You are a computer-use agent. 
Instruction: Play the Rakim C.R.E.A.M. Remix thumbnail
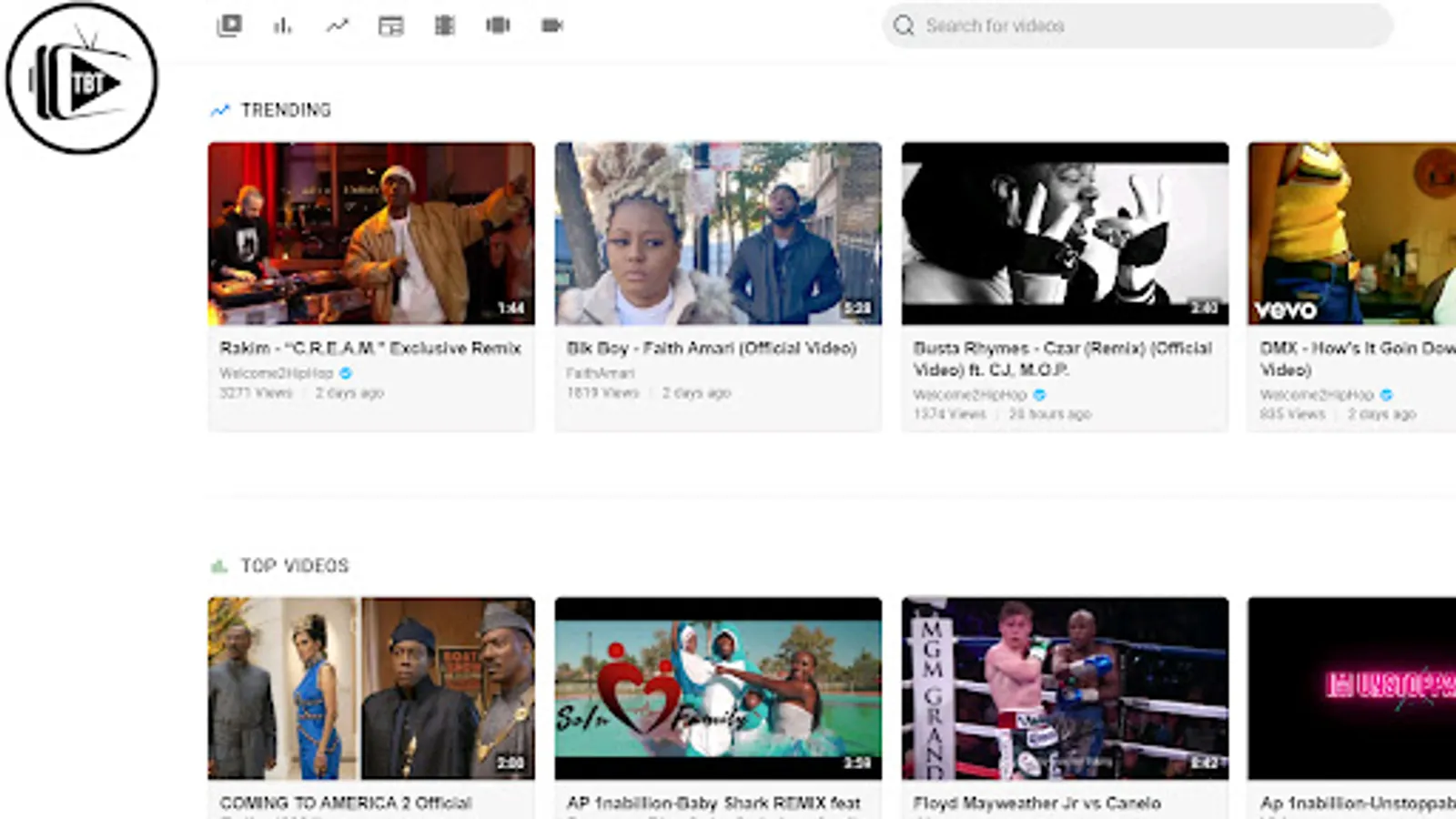371,233
